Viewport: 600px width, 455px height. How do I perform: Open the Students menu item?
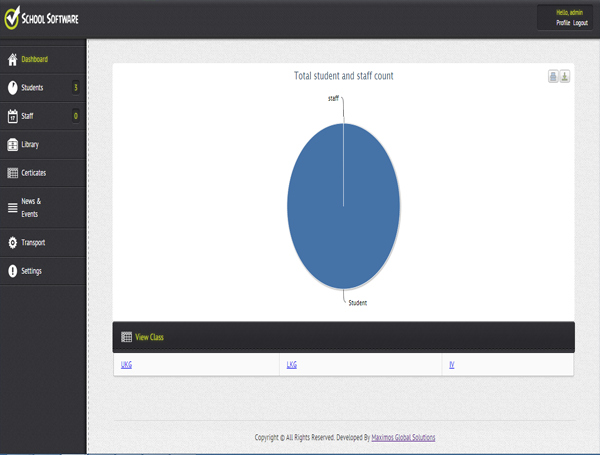coord(32,88)
